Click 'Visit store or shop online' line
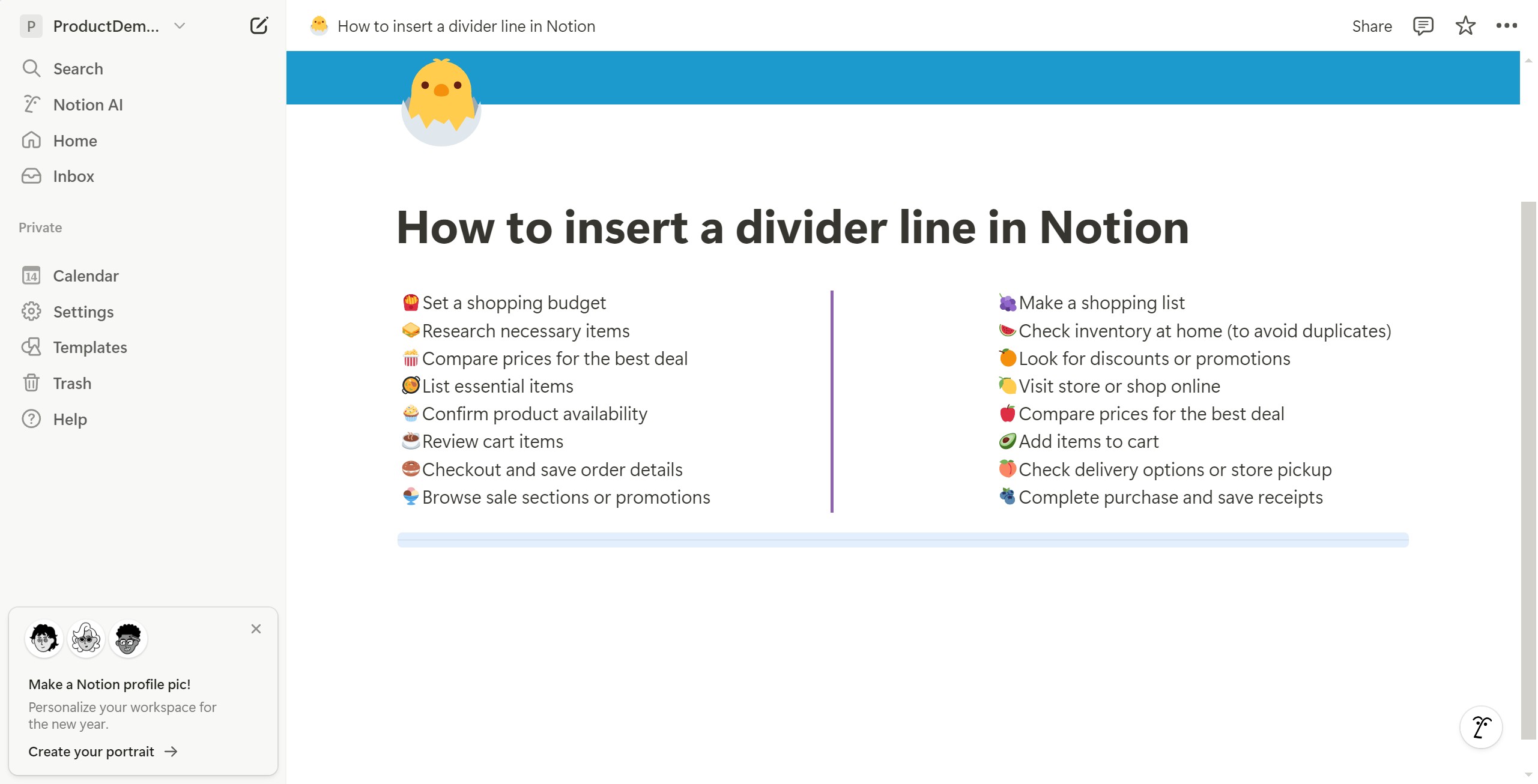Image resolution: width=1538 pixels, height=784 pixels. point(1119,386)
